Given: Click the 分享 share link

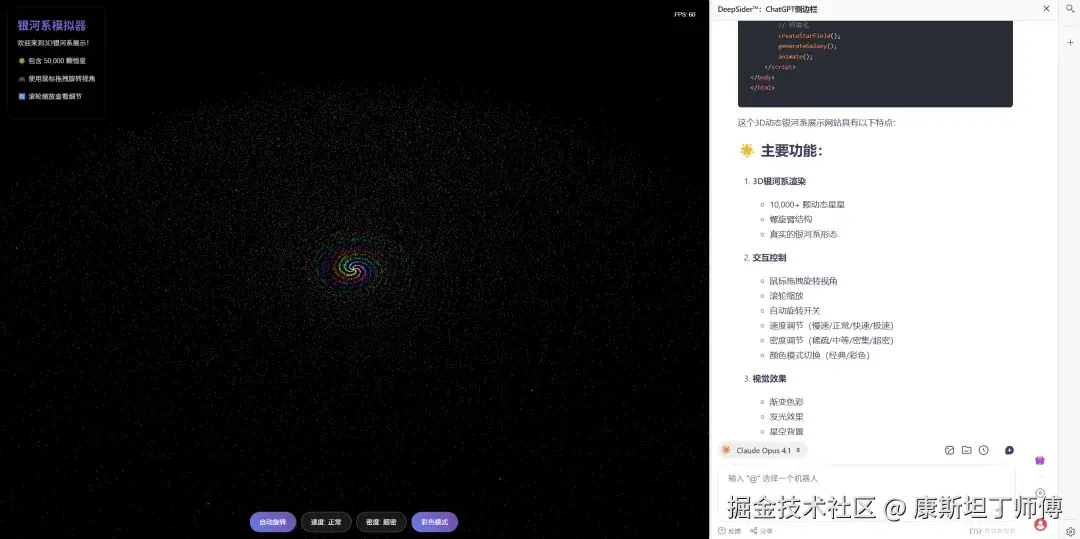Looking at the screenshot, I should [x=761, y=531].
